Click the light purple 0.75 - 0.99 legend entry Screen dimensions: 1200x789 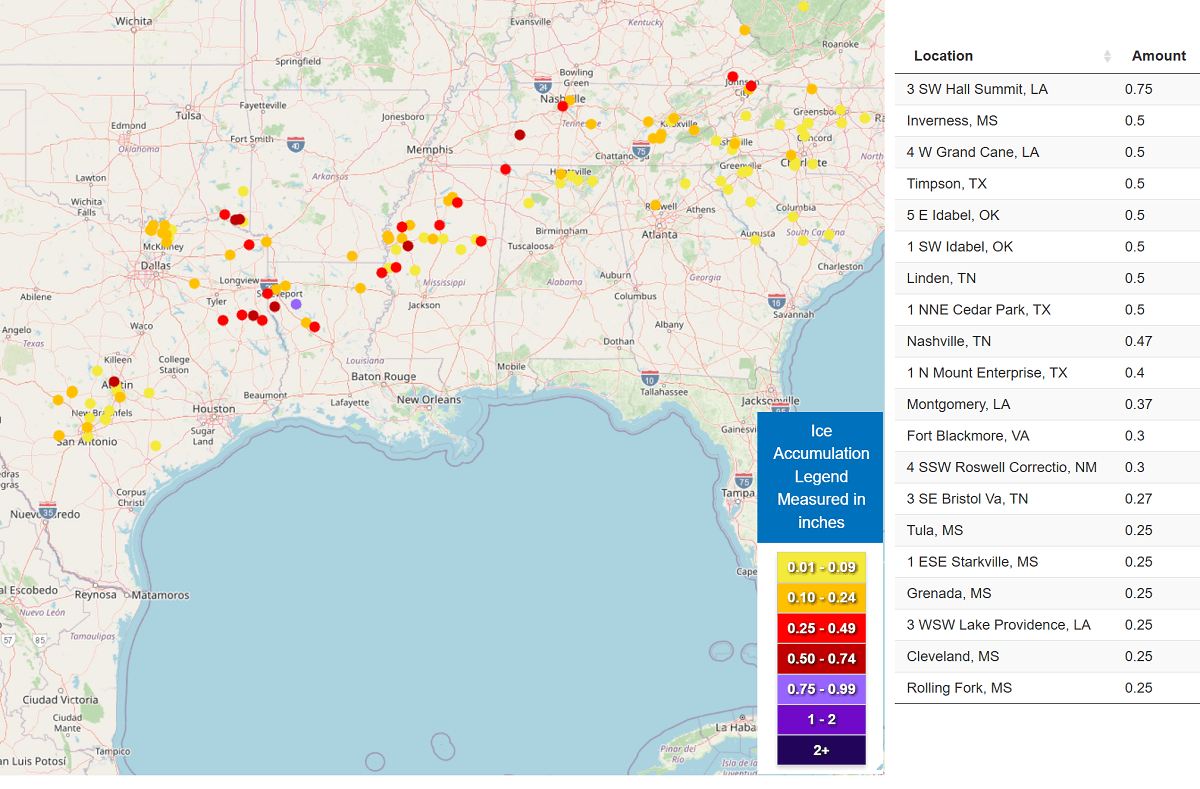(x=821, y=689)
